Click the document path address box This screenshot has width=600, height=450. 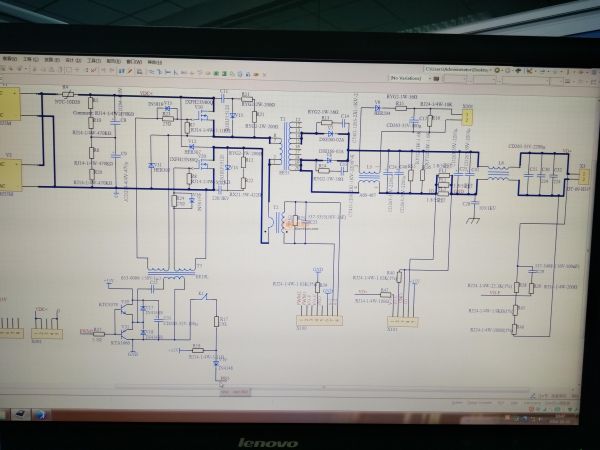458,70
